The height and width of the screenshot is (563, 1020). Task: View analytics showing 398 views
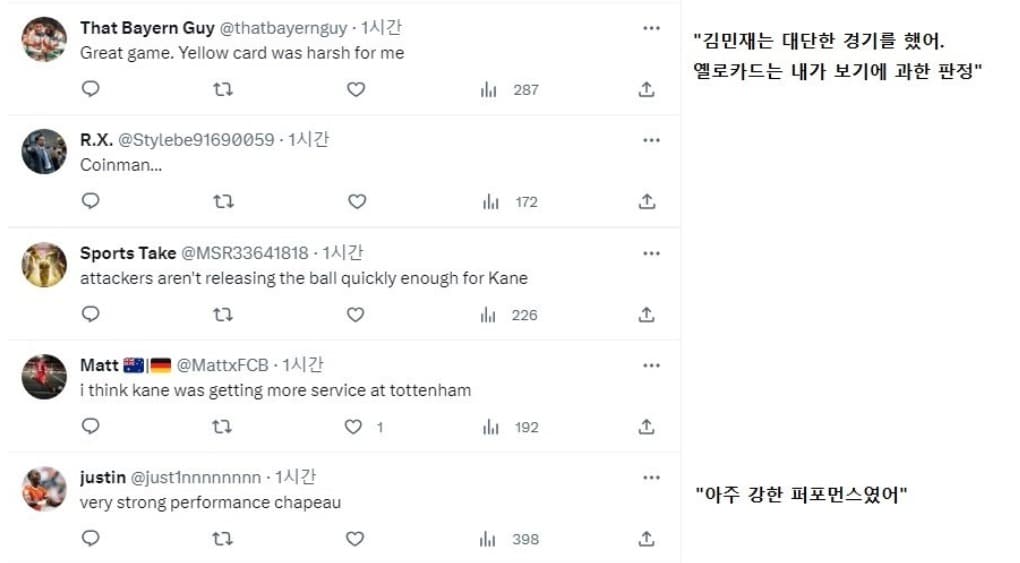point(513,539)
